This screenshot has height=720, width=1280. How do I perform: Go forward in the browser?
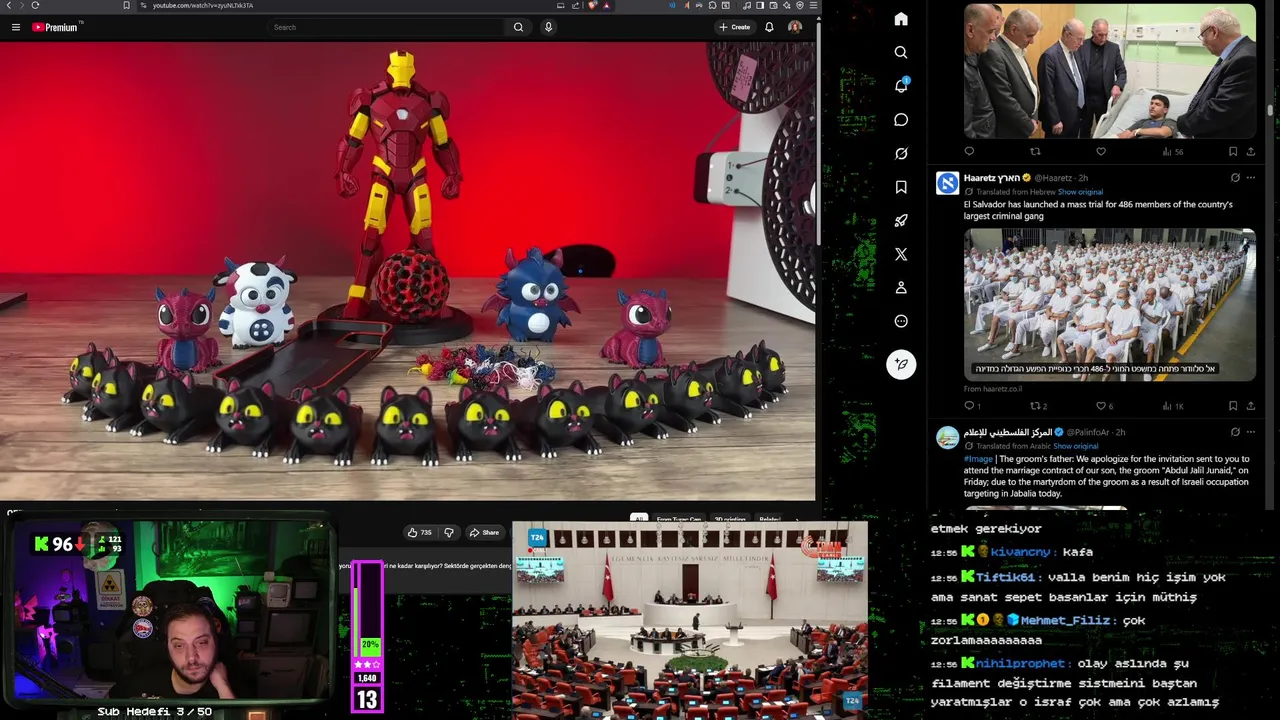tap(20, 5)
